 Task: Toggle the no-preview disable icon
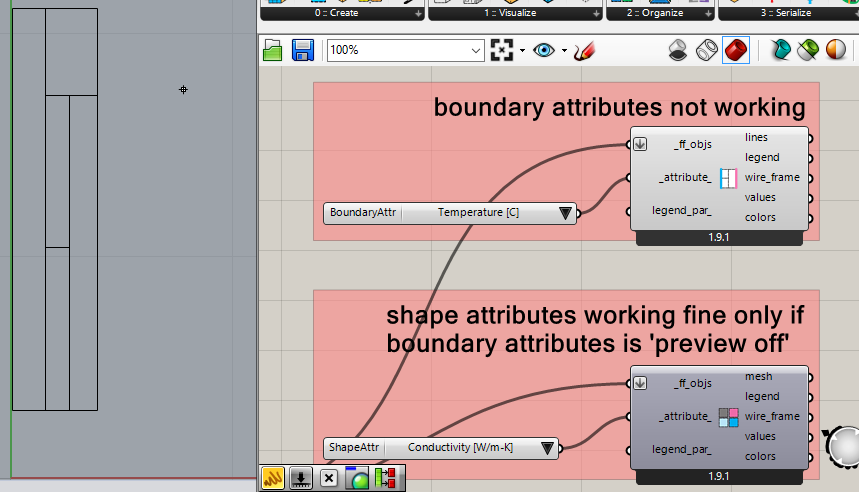678,50
